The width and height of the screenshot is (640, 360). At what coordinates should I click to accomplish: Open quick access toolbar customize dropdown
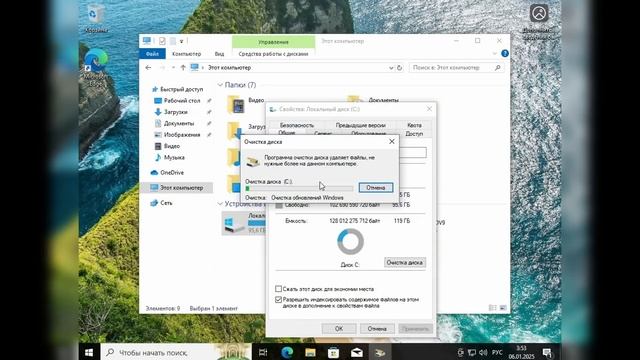point(181,41)
